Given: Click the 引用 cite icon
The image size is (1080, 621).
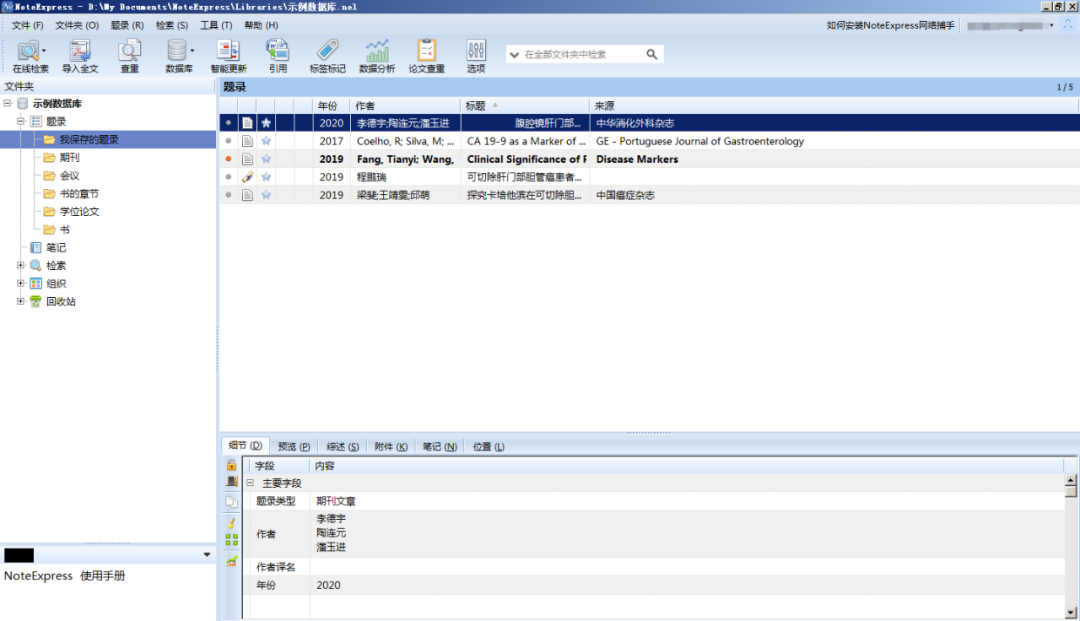Looking at the screenshot, I should (278, 56).
